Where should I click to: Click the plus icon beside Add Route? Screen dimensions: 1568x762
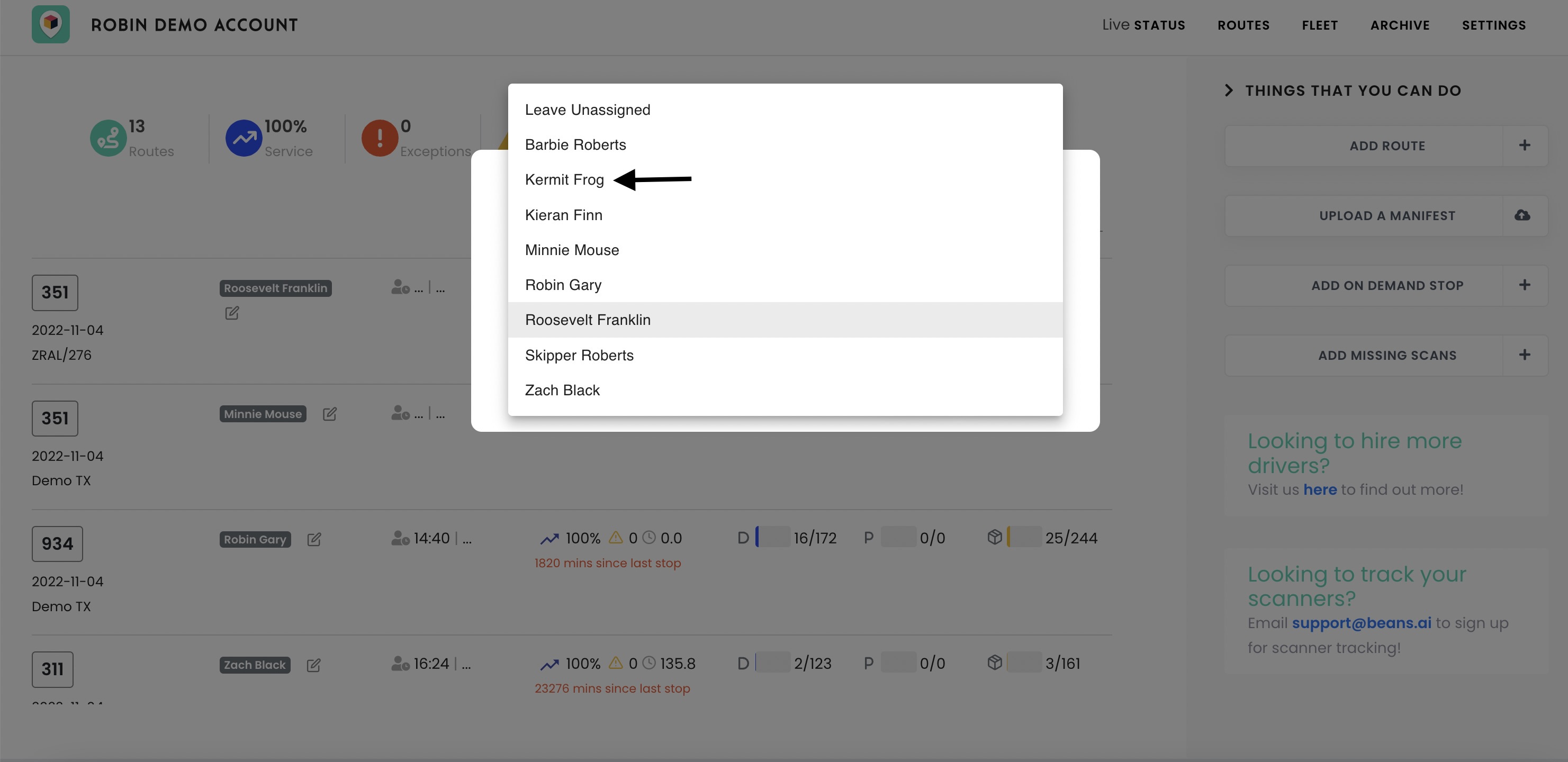(1524, 146)
